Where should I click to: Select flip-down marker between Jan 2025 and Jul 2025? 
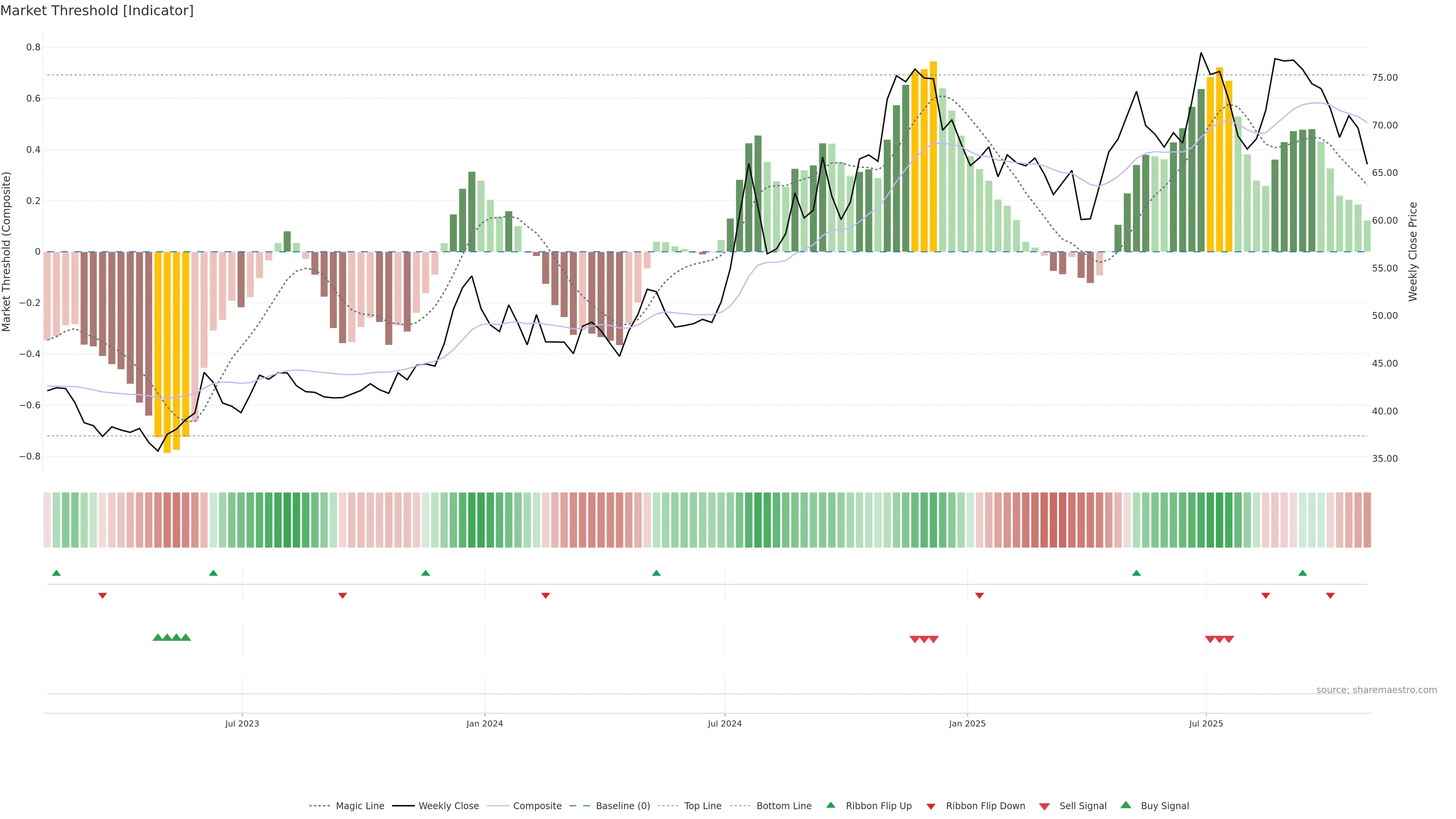(x=979, y=596)
